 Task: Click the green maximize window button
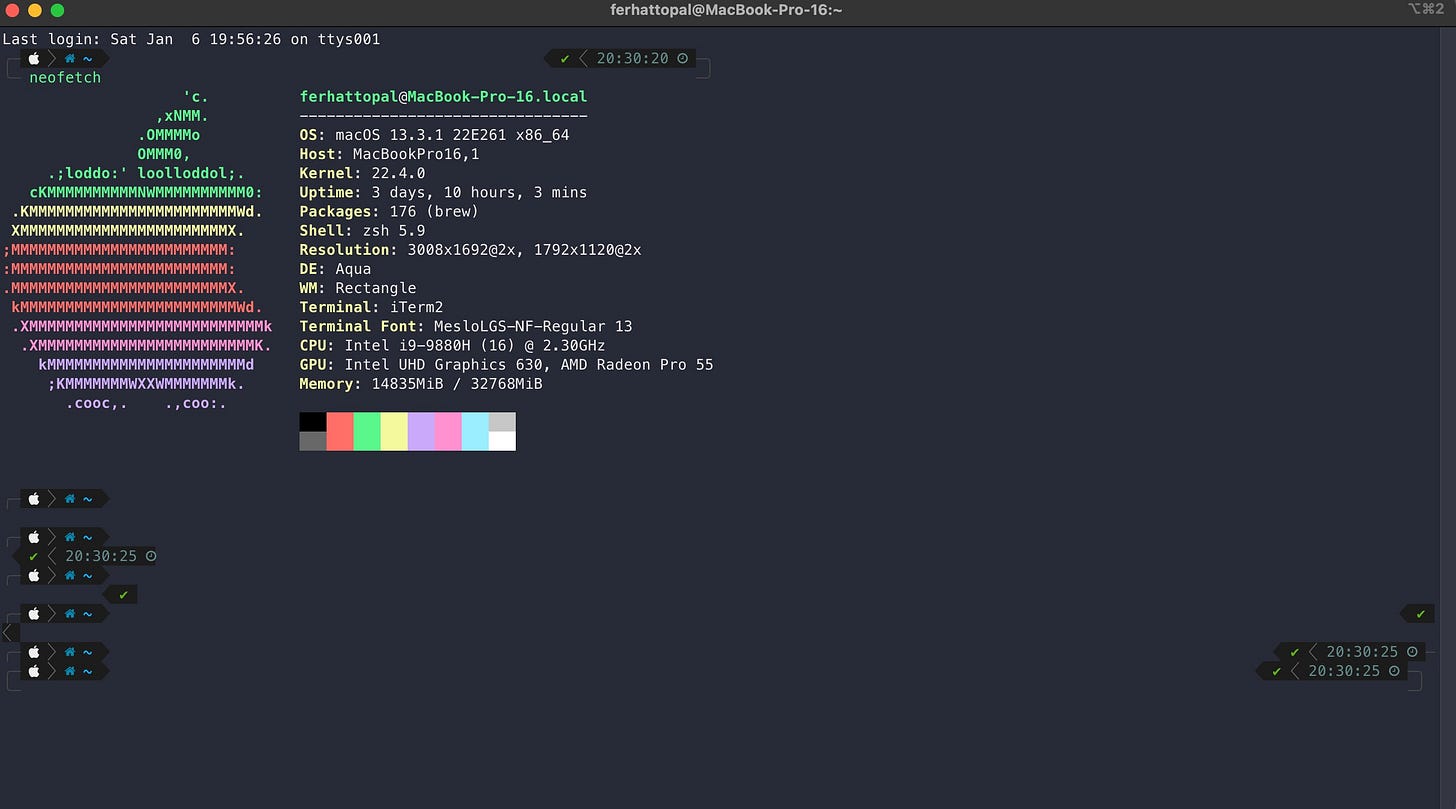[x=57, y=10]
